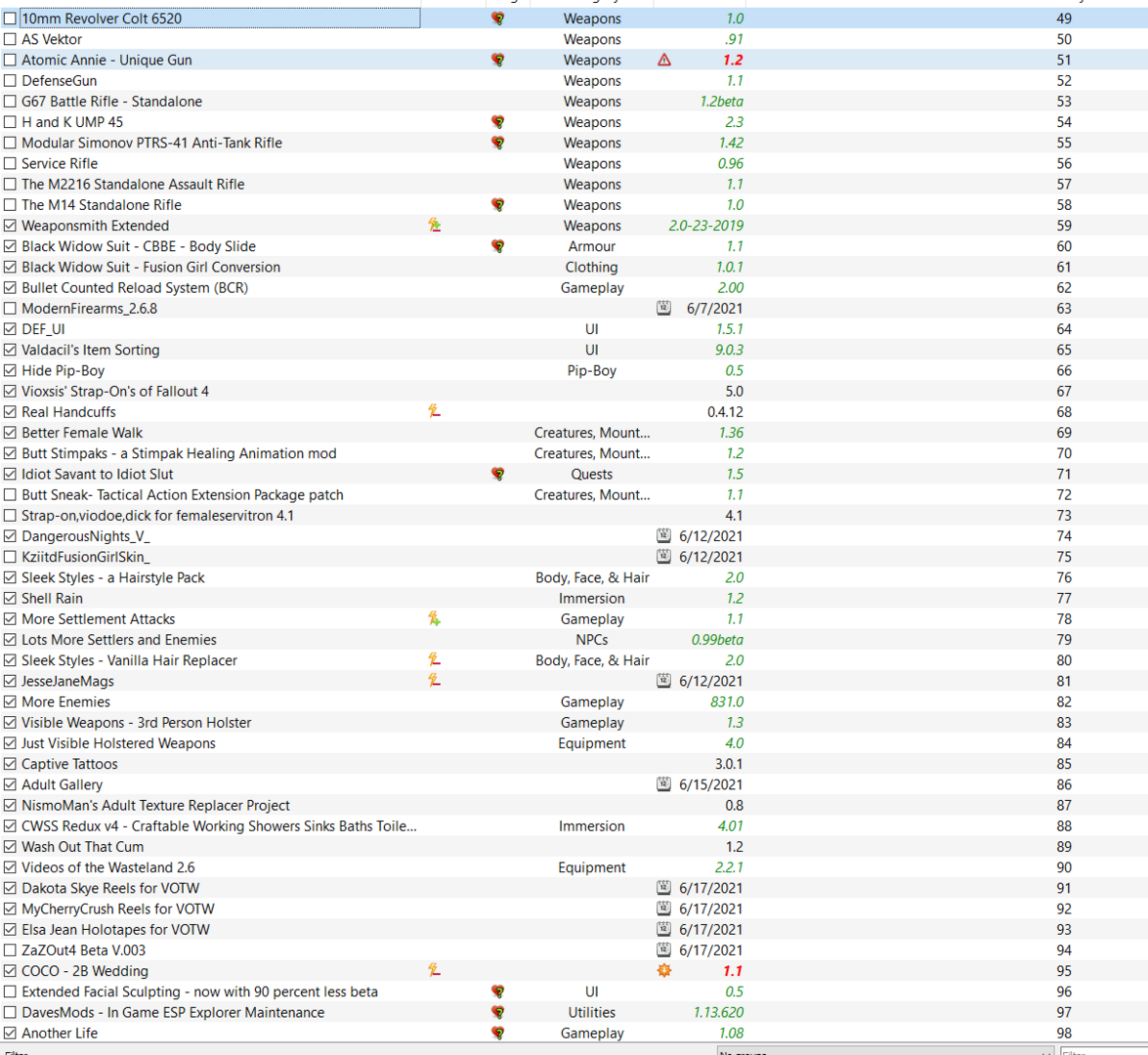The width and height of the screenshot is (1148, 1055).
Task: Select the G67 Battle Rifle - Standalone mod name
Action: (112, 102)
